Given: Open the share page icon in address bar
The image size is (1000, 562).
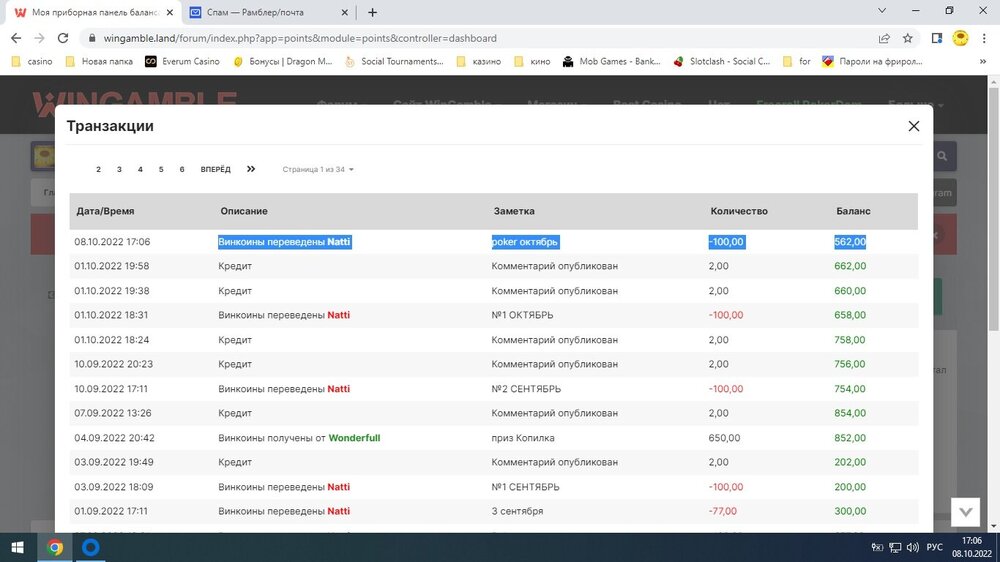Looking at the screenshot, I should pos(884,38).
